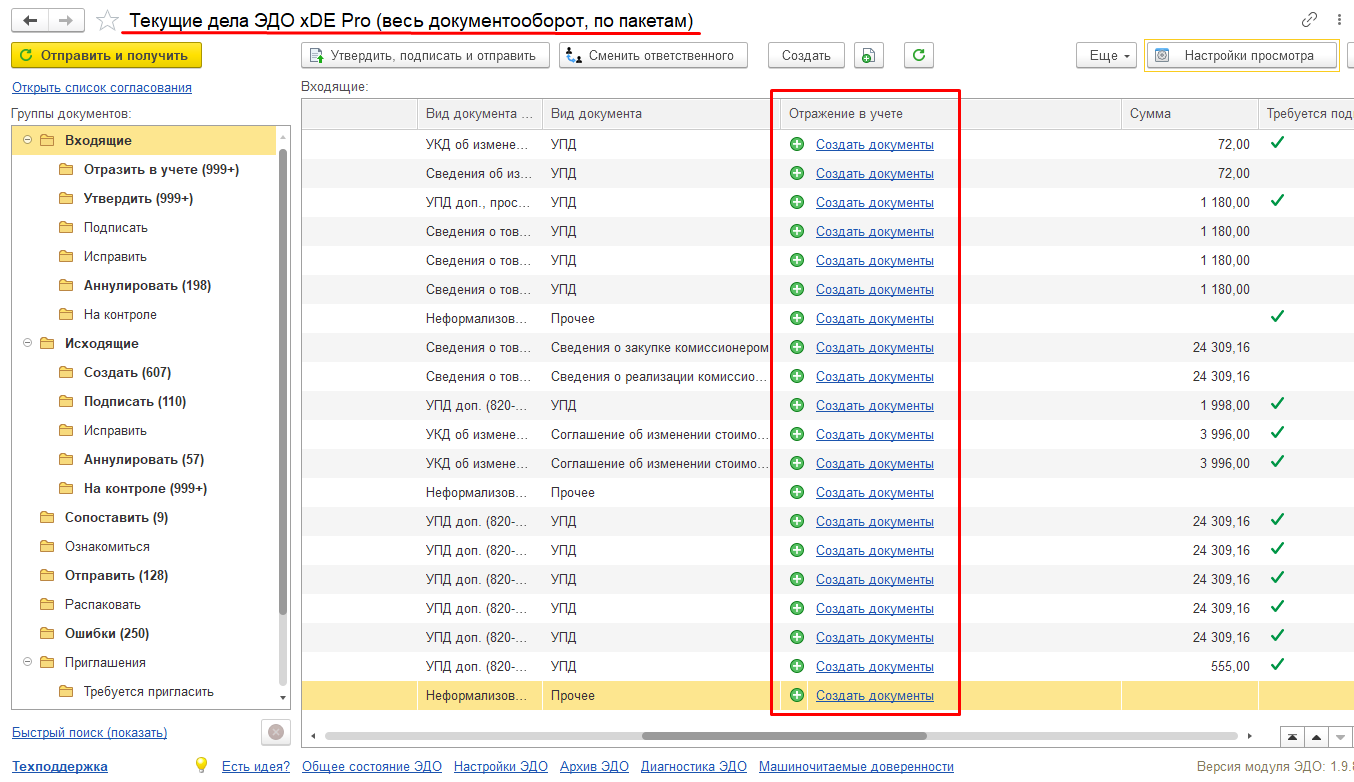Image resolution: width=1354 pixels, height=782 pixels.
Task: Click Сведения о закупке комиссионером cell
Action: (x=660, y=347)
